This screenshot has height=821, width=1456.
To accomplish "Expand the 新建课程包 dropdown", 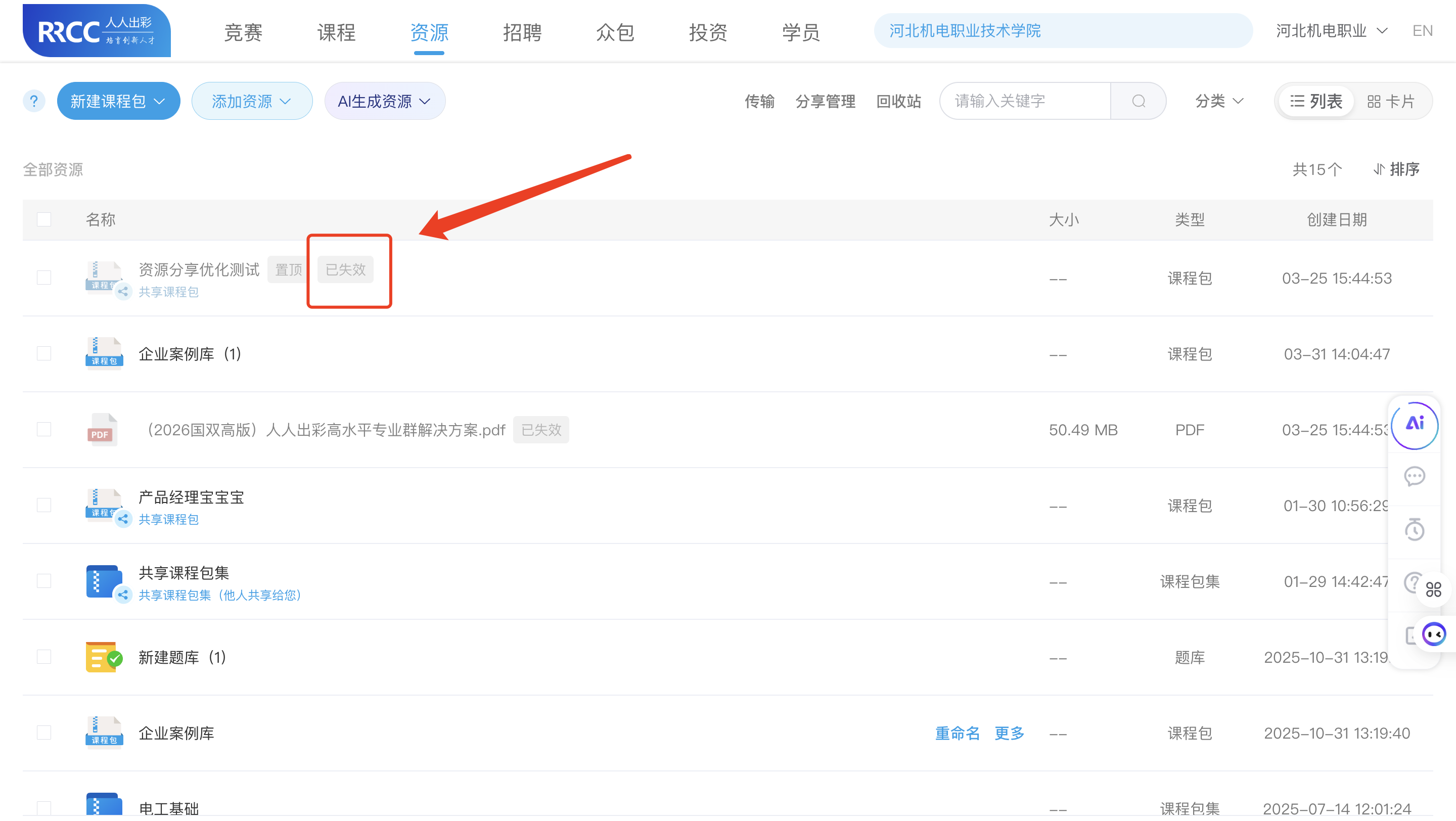I will 118,101.
